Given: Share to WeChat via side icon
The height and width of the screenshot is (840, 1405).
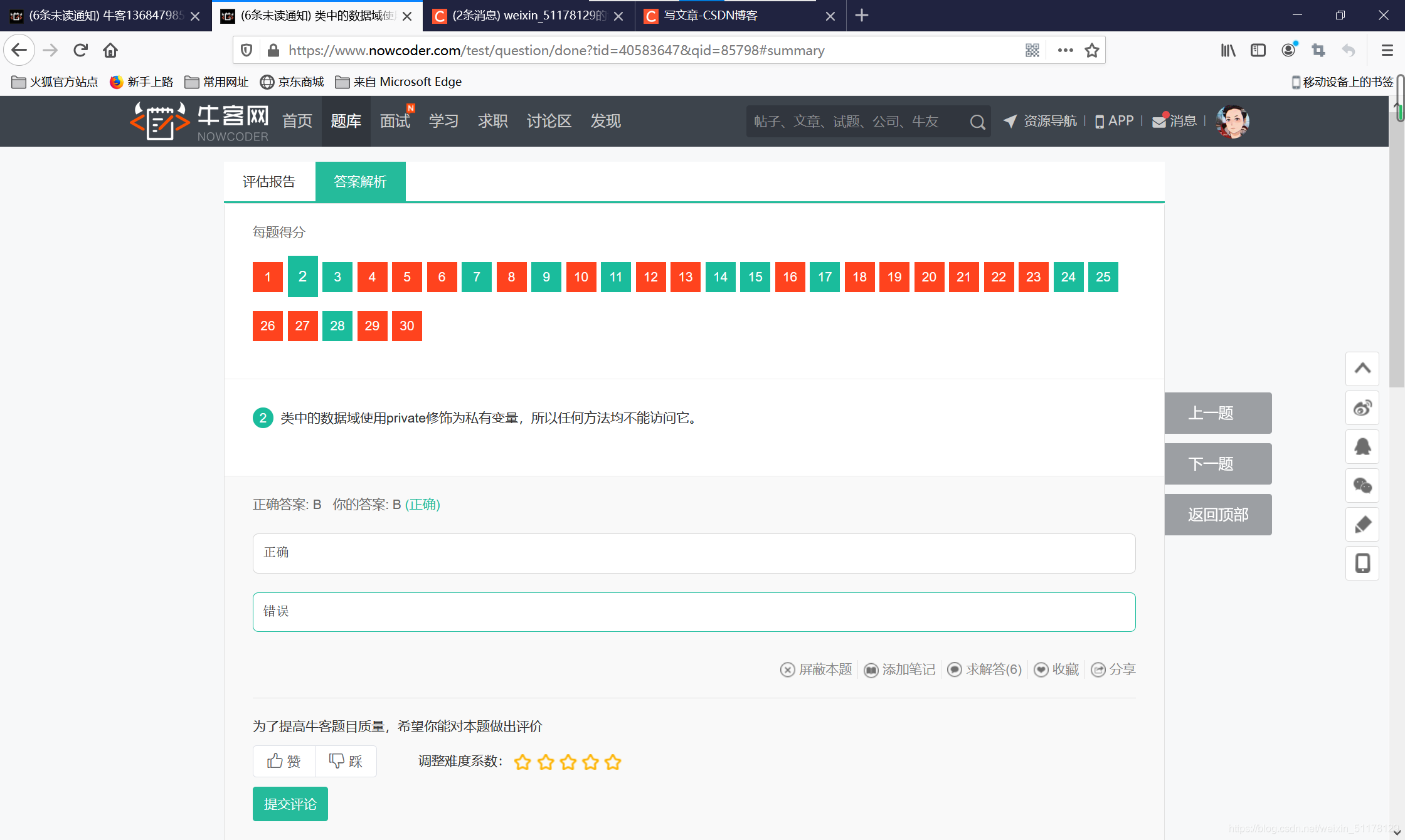Looking at the screenshot, I should click(1362, 486).
